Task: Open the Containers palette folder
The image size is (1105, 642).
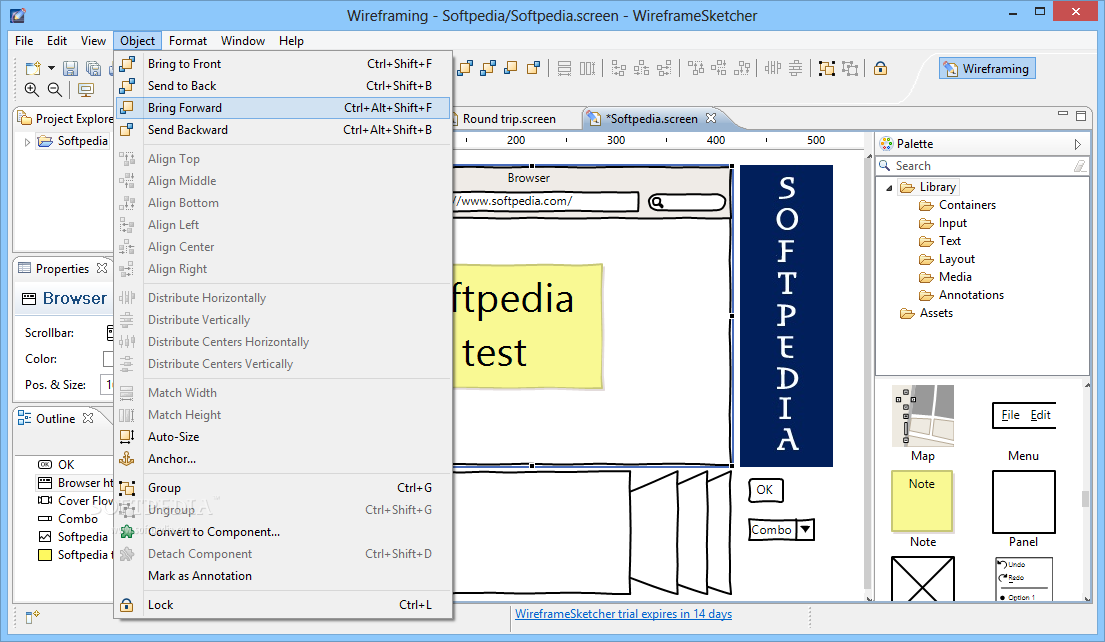Action: [958, 205]
